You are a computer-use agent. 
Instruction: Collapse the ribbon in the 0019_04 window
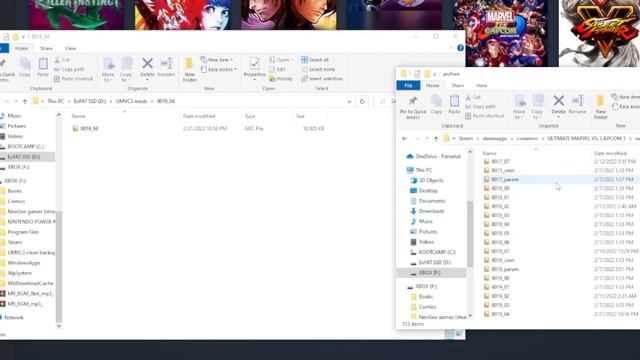[451, 48]
